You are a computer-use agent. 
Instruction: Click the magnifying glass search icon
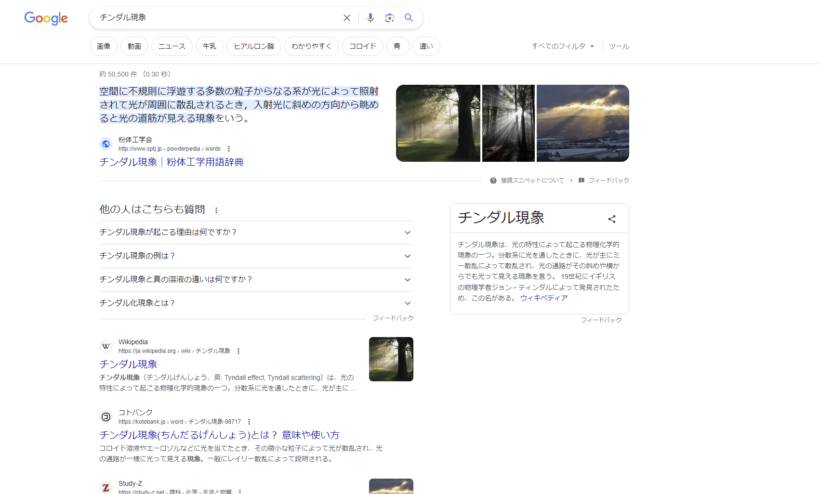(x=408, y=18)
